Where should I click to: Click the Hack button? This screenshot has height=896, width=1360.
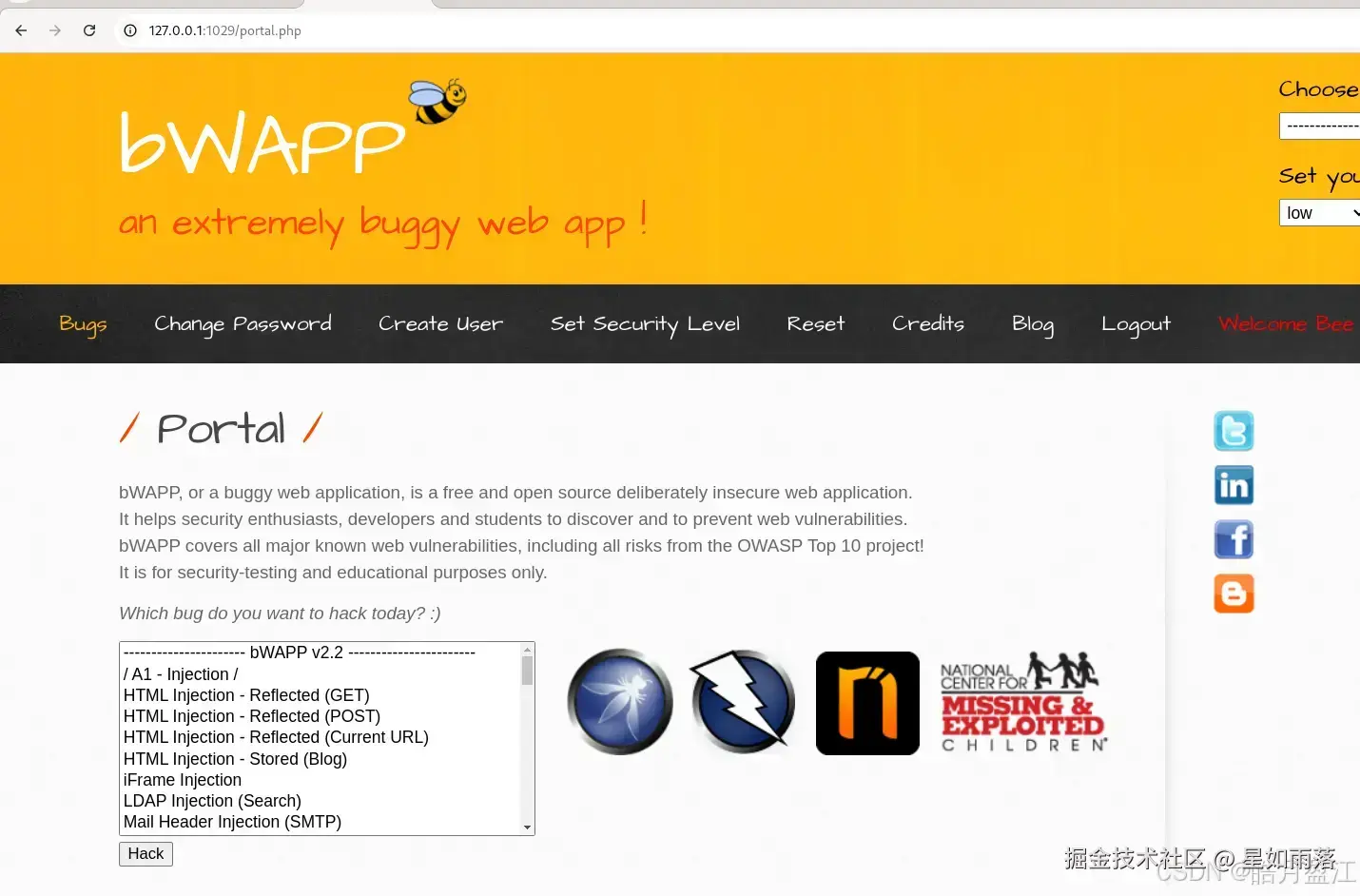point(146,854)
